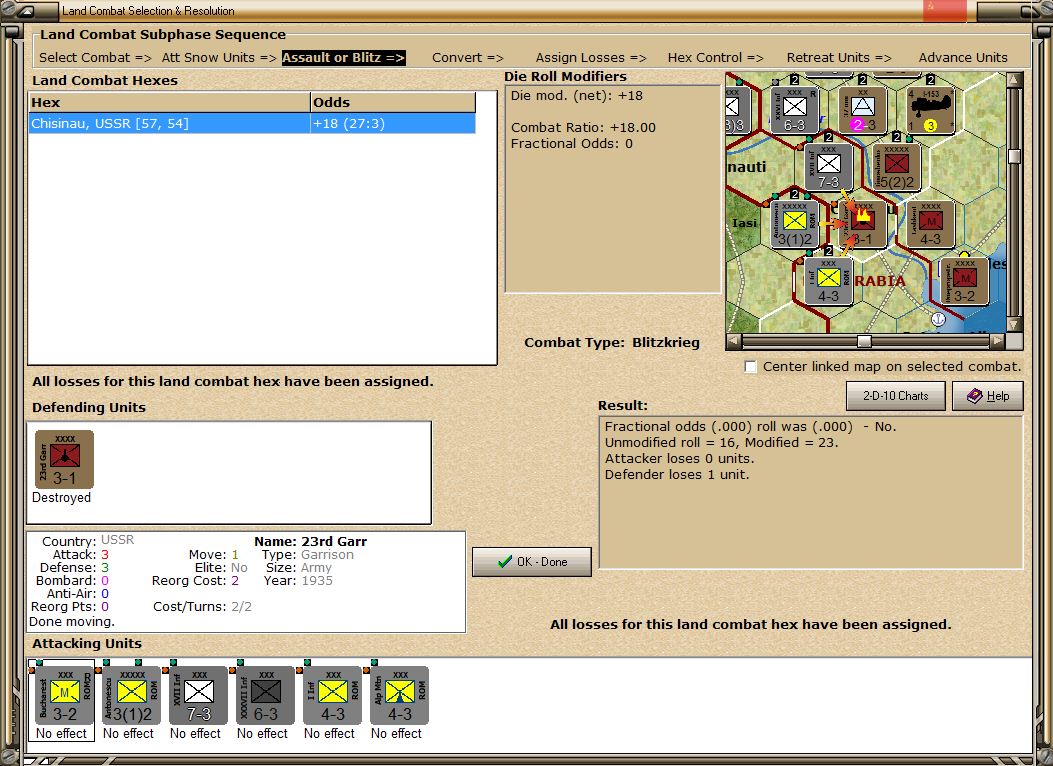Click map vertical scrollbar down arrow
The height and width of the screenshot is (766, 1053).
click(x=1015, y=324)
